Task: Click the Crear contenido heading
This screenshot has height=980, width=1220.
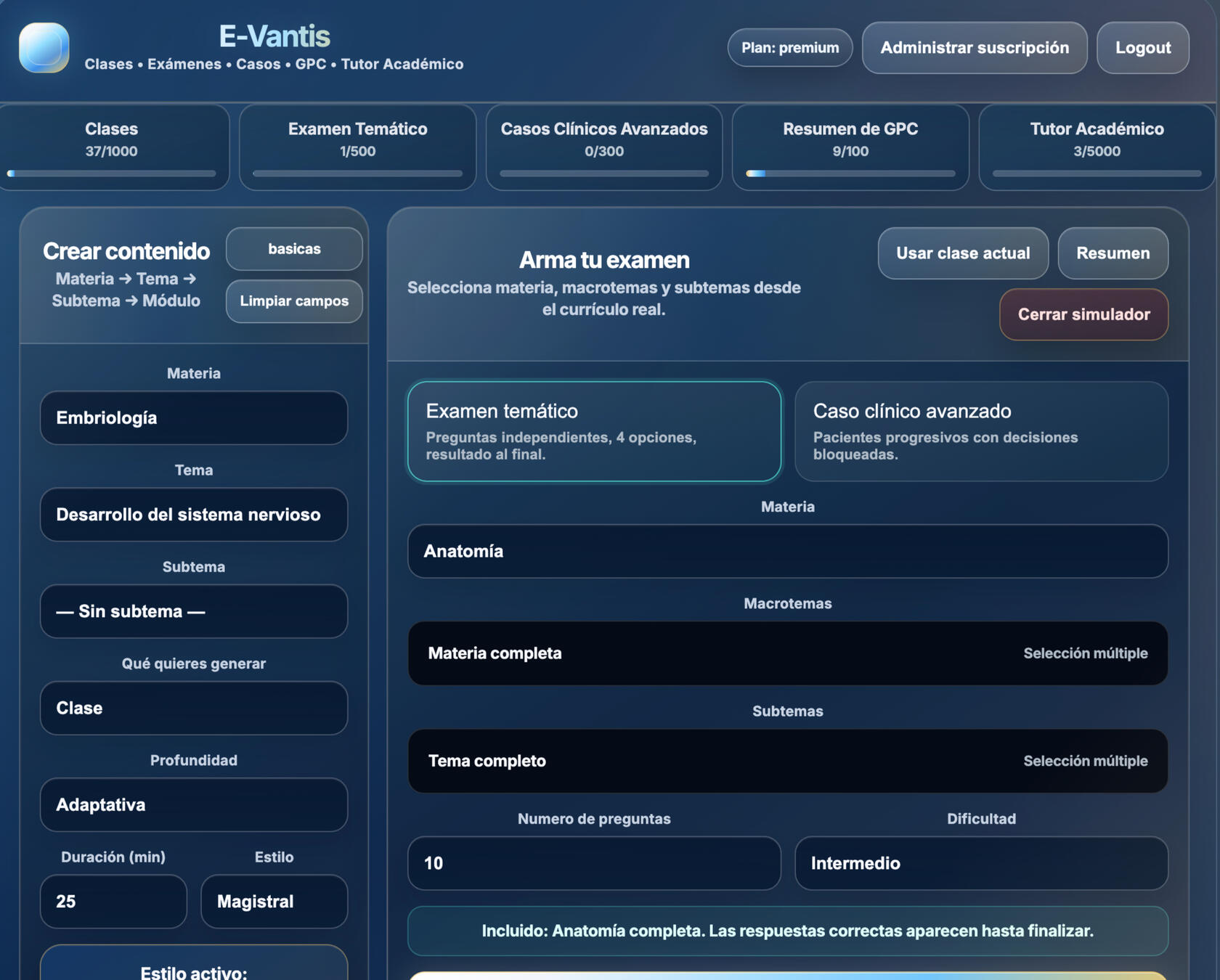Action: click(126, 251)
